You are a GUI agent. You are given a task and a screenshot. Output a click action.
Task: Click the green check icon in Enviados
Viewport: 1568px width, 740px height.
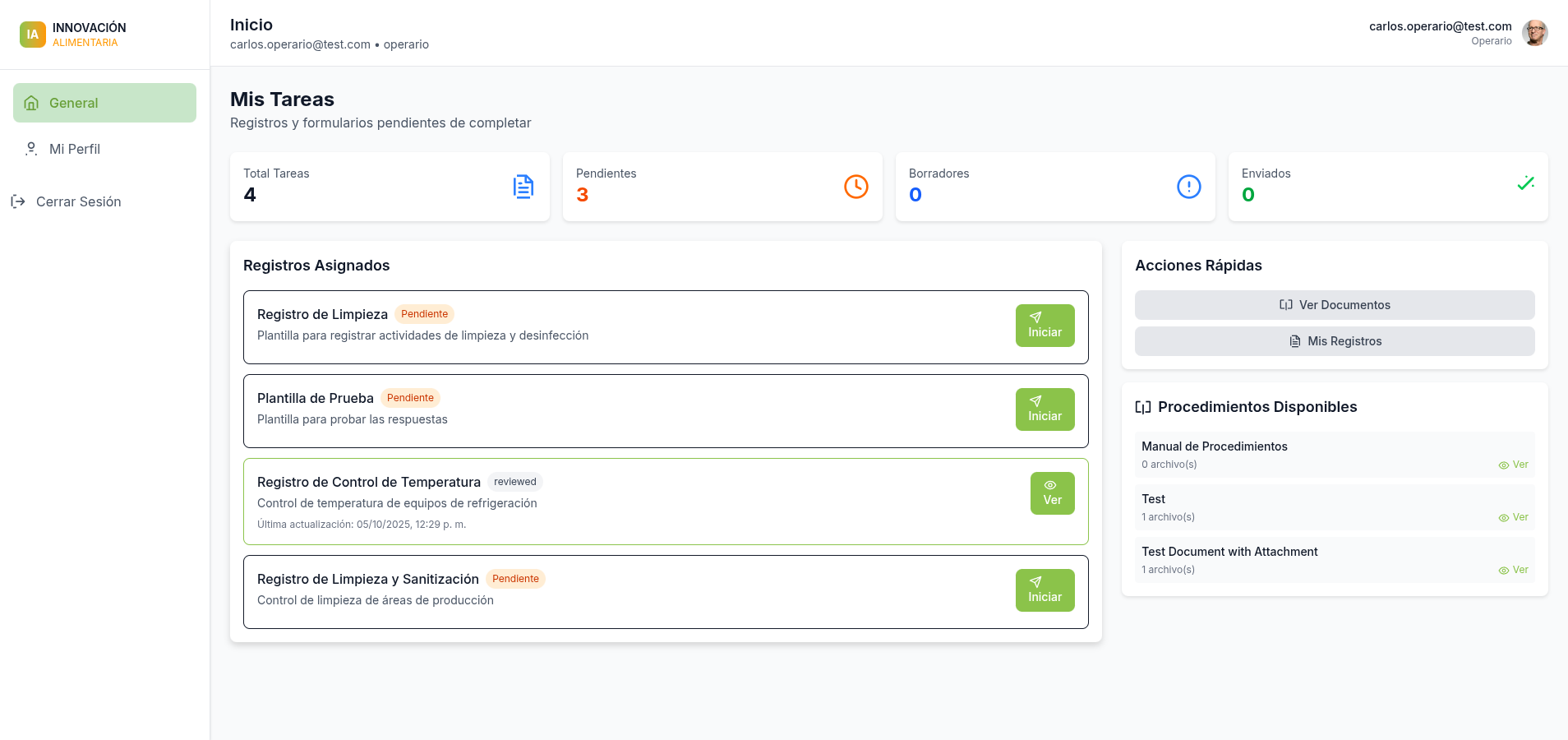click(1525, 183)
